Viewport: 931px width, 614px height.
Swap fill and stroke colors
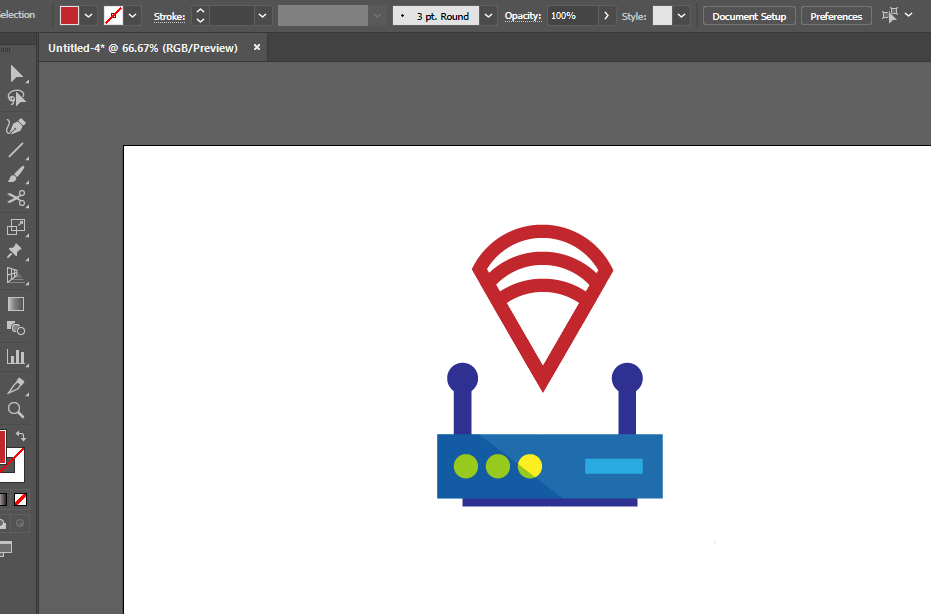21,436
